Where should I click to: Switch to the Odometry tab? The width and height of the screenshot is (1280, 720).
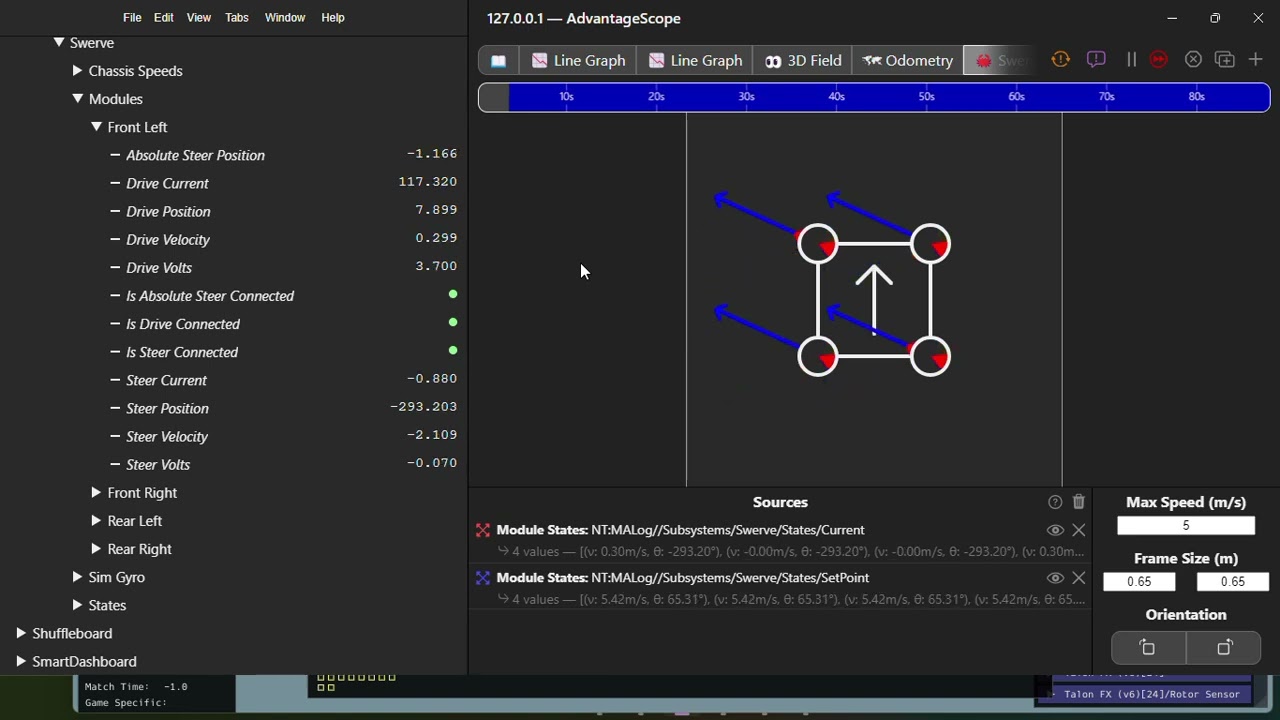click(x=907, y=60)
